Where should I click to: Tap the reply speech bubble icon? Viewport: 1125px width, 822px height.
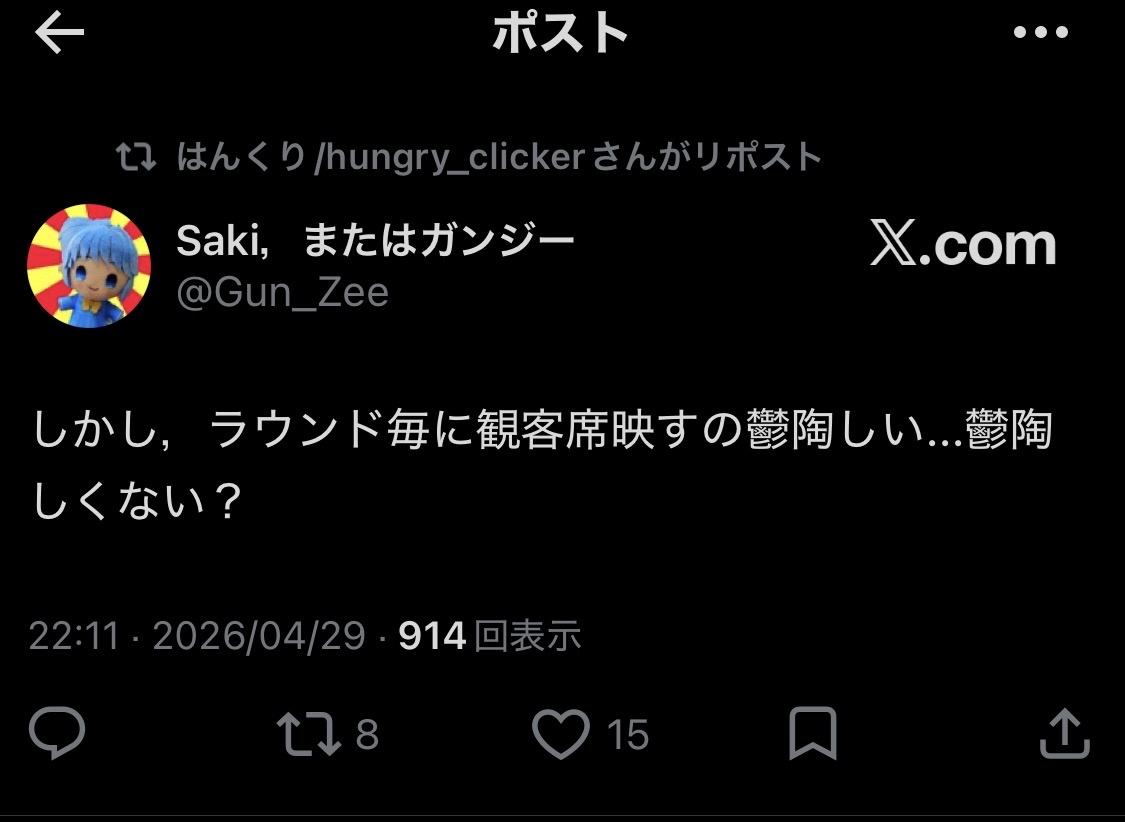coord(57,735)
